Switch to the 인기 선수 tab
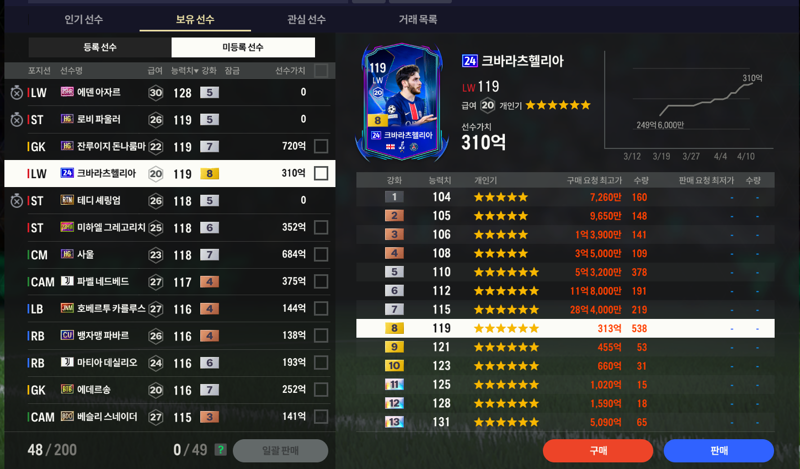 [84, 19]
